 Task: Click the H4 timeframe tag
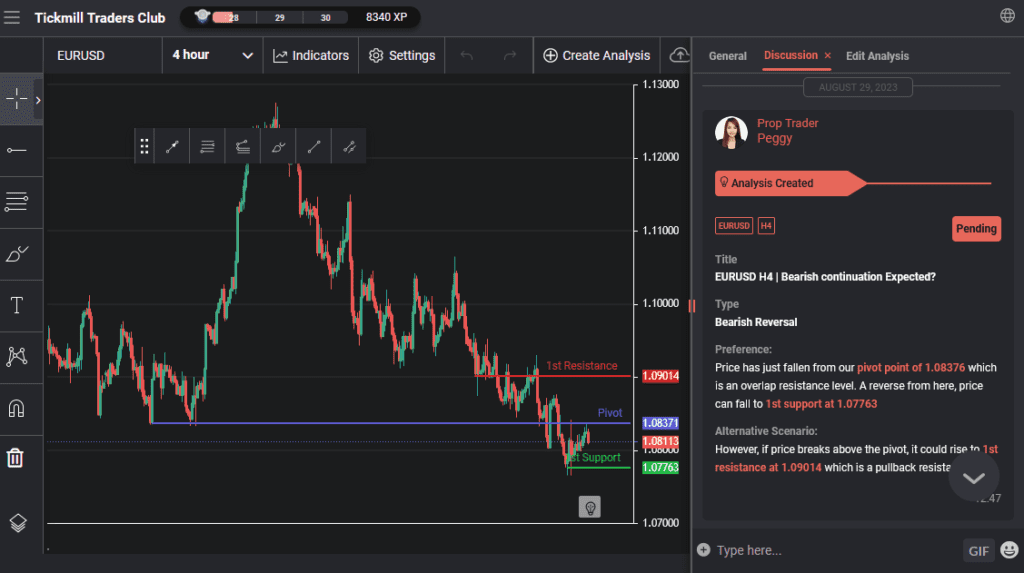766,226
